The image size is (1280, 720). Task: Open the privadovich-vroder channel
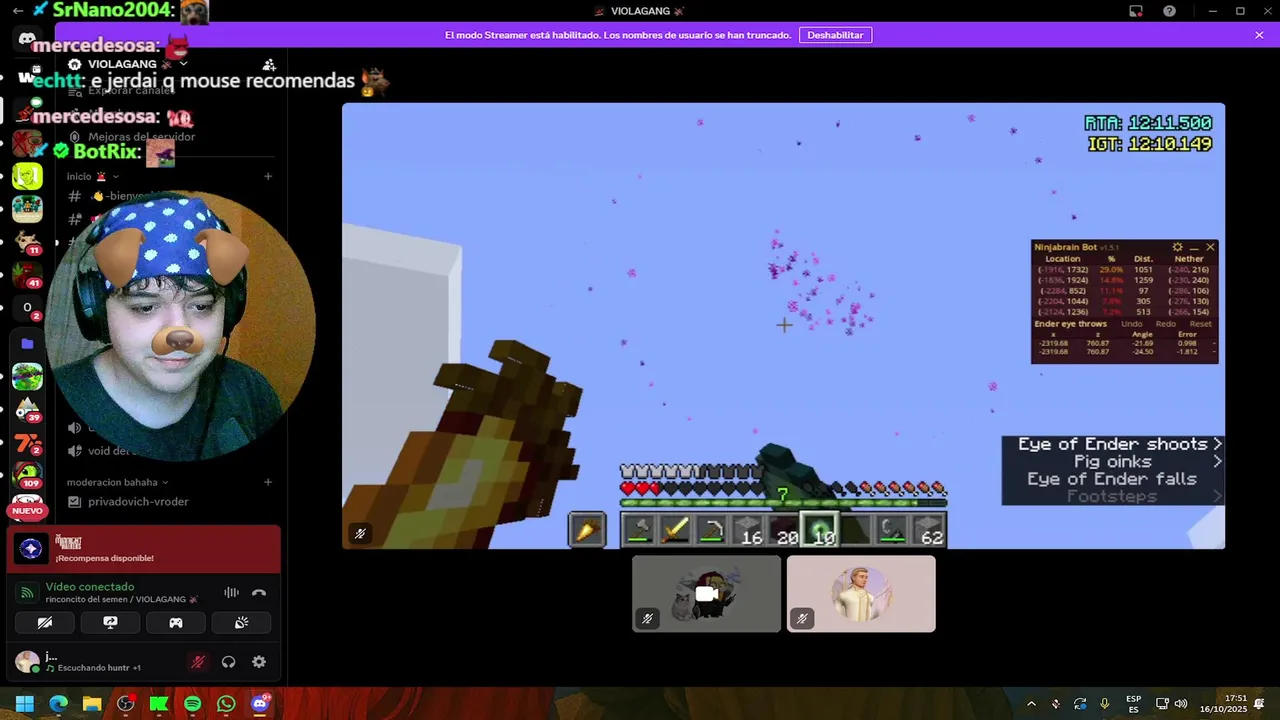tap(138, 502)
